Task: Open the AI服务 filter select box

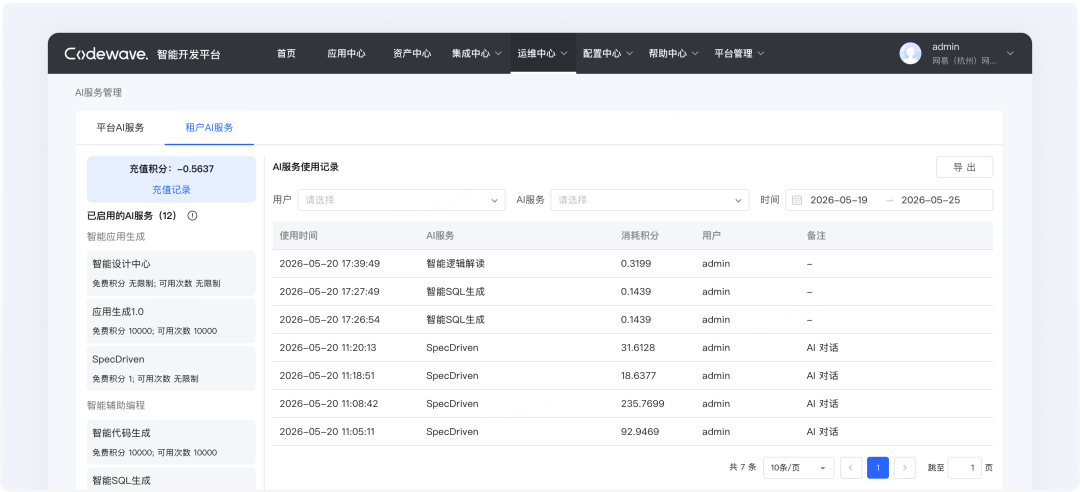Action: 650,200
